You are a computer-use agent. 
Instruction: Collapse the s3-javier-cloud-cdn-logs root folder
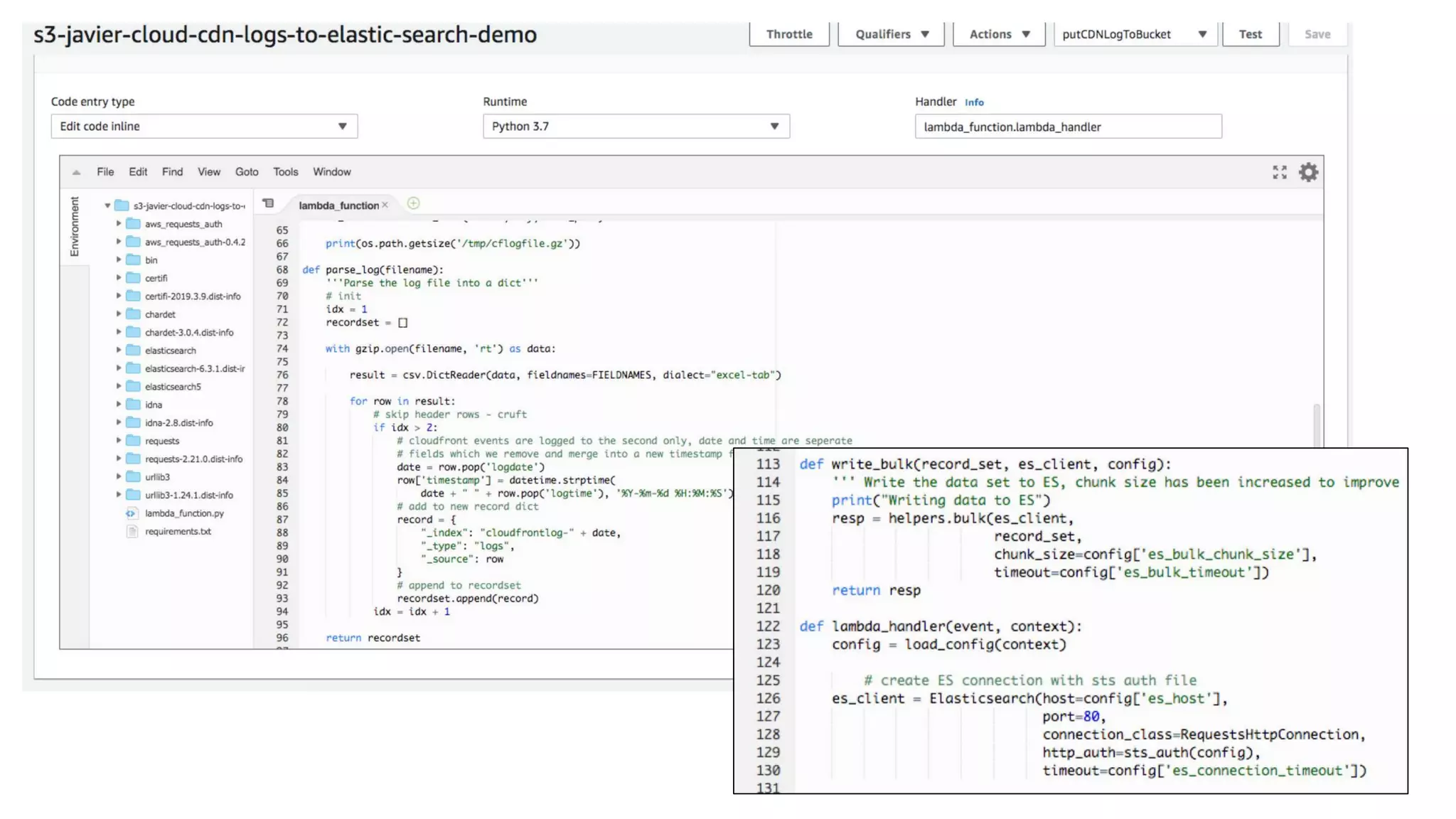pos(107,205)
